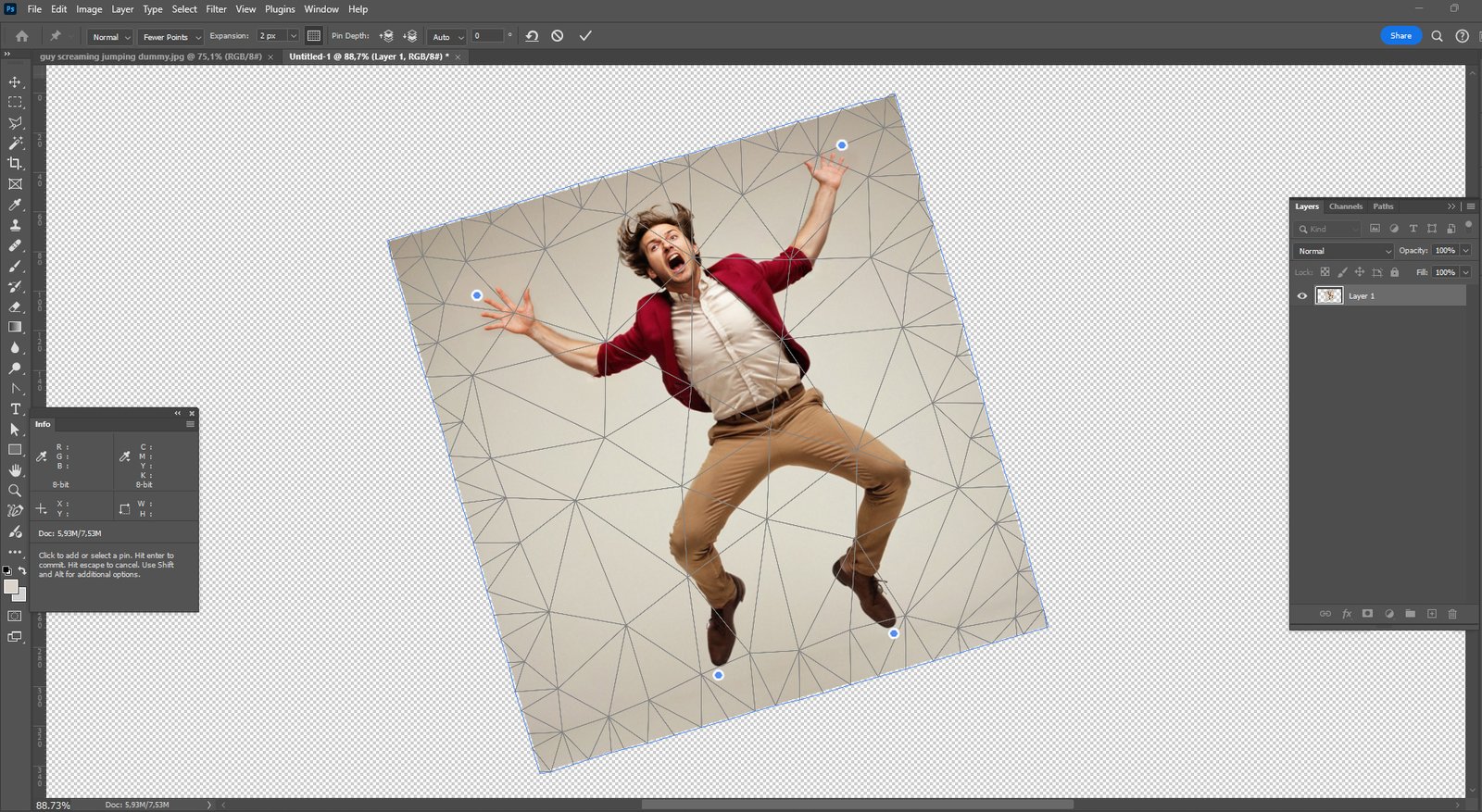
Task: Select the Move tool
Action: 15,82
